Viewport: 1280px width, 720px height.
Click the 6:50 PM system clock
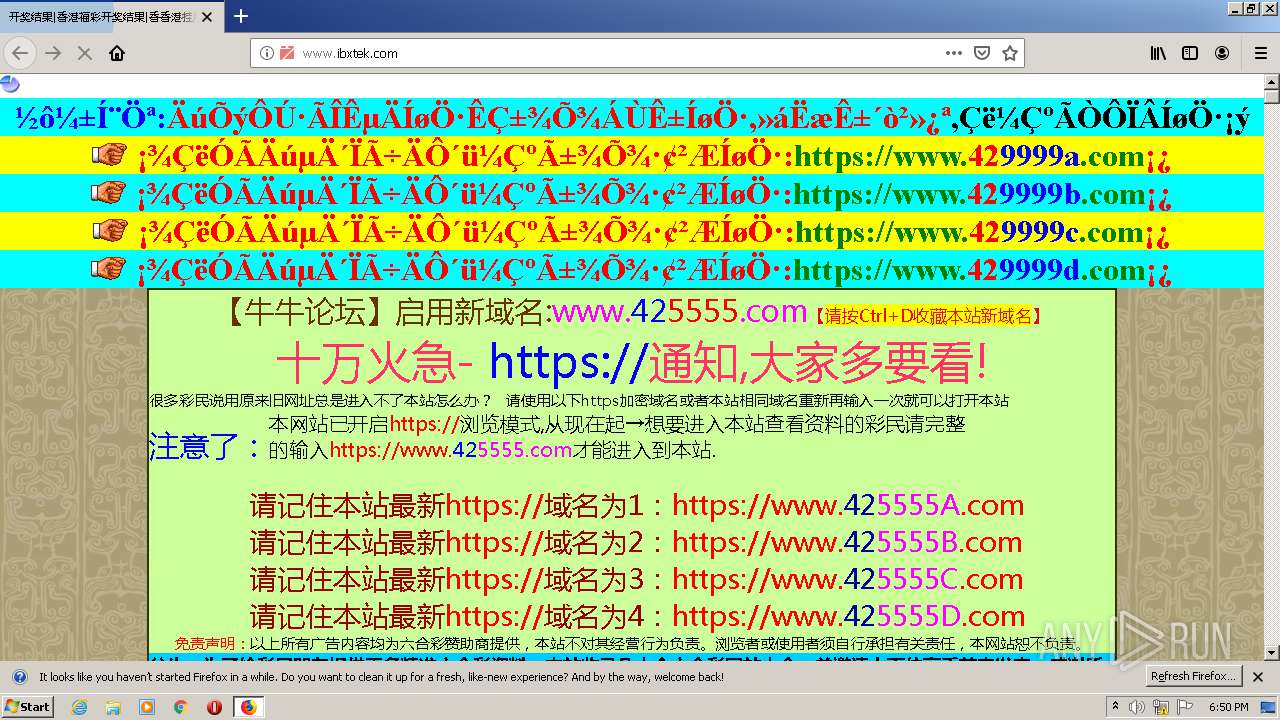pos(1228,707)
